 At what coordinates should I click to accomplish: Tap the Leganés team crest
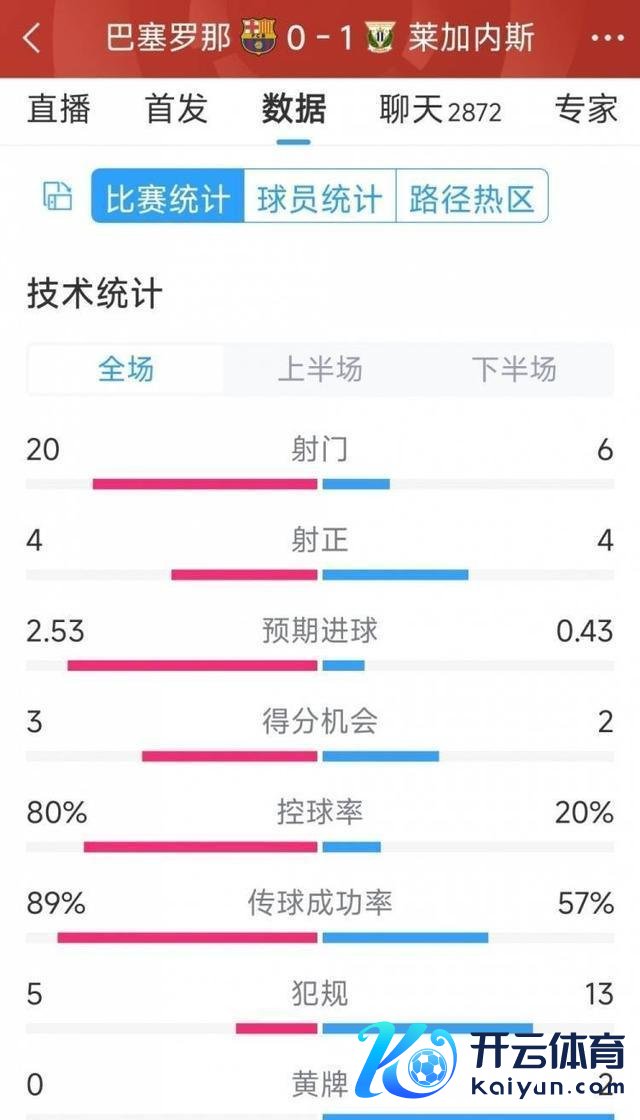click(380, 39)
